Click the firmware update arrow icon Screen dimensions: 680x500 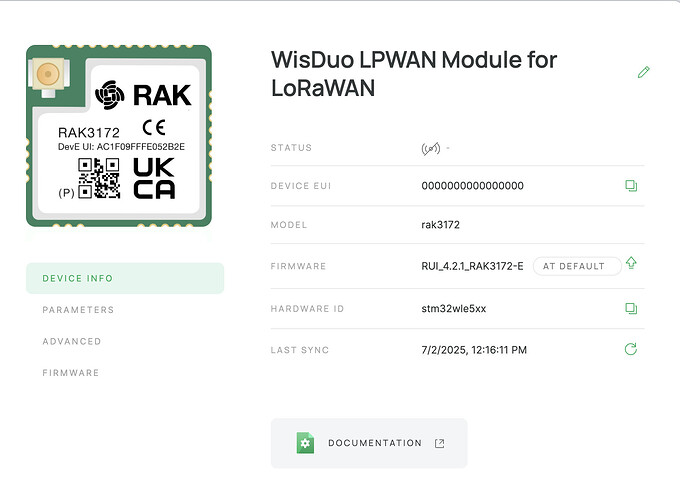point(630,264)
